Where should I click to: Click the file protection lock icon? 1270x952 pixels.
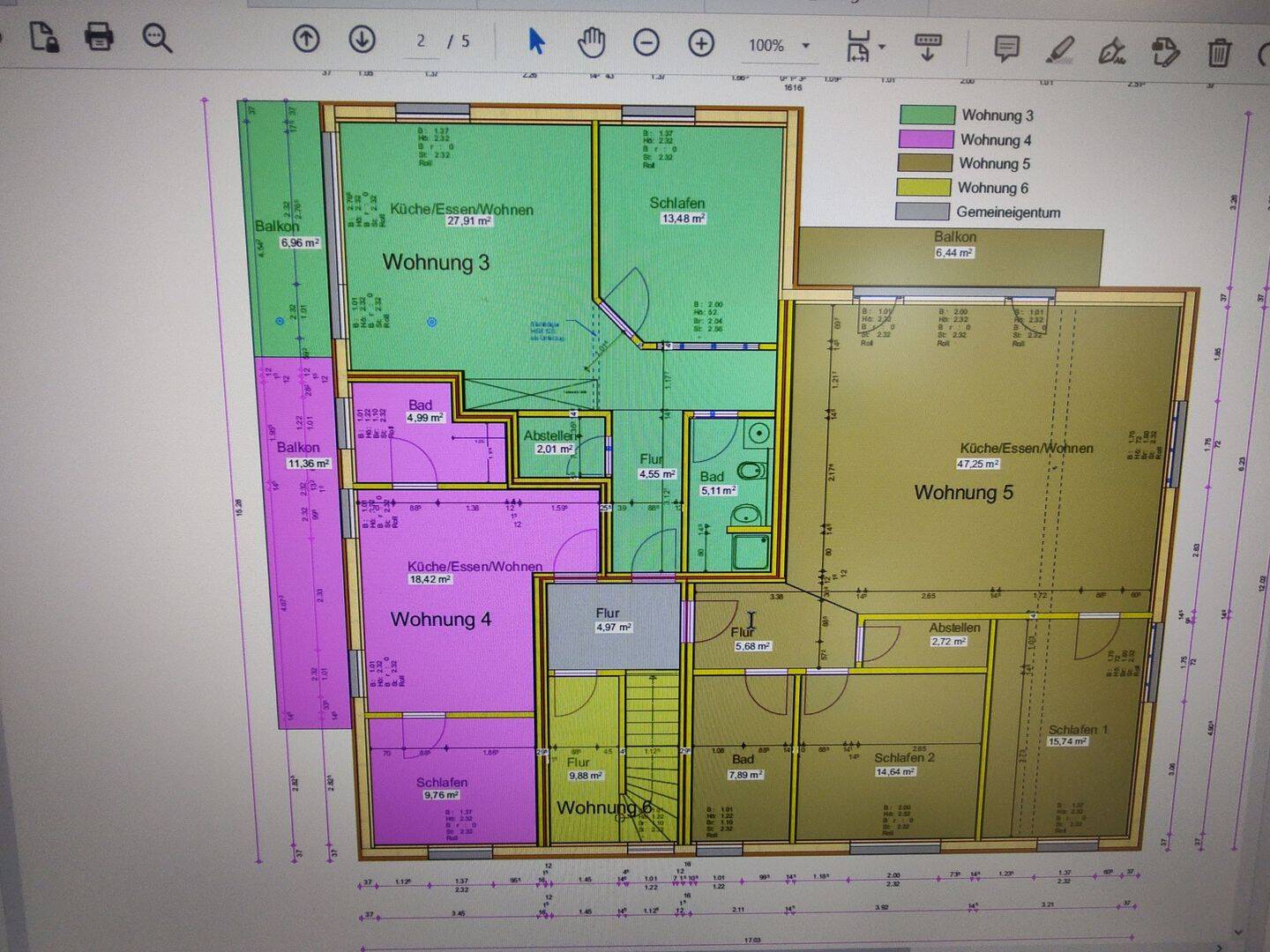point(43,37)
